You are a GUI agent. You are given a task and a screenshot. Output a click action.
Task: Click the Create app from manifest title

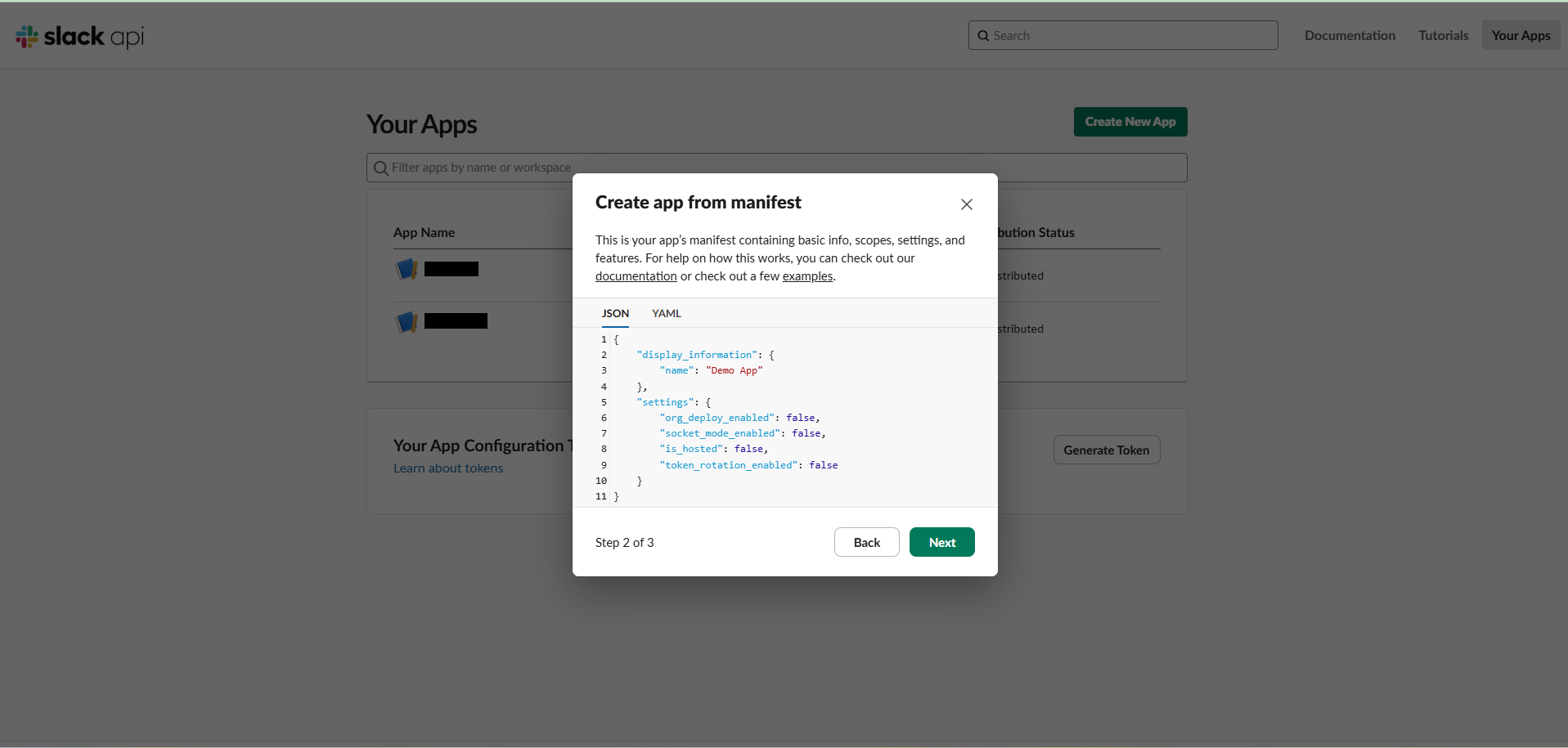(698, 202)
